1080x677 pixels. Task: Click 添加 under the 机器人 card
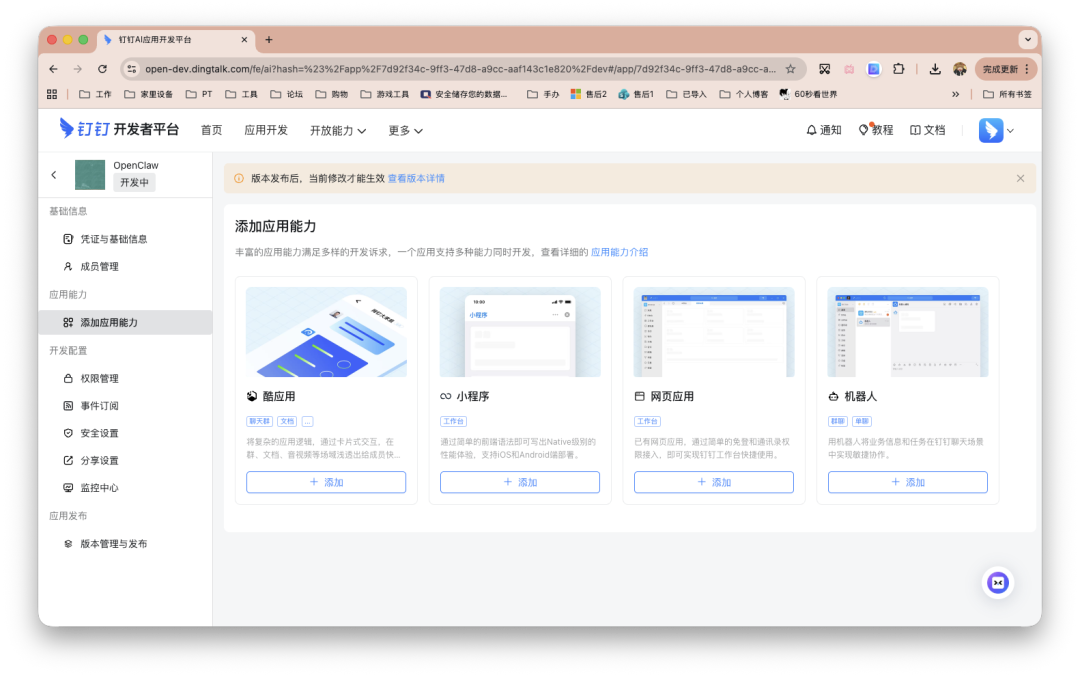[x=906, y=481]
